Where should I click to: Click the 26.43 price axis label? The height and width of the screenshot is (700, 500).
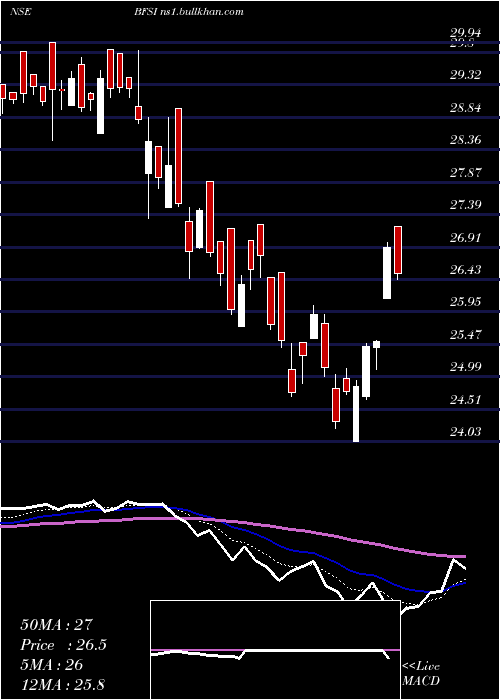coord(466,270)
